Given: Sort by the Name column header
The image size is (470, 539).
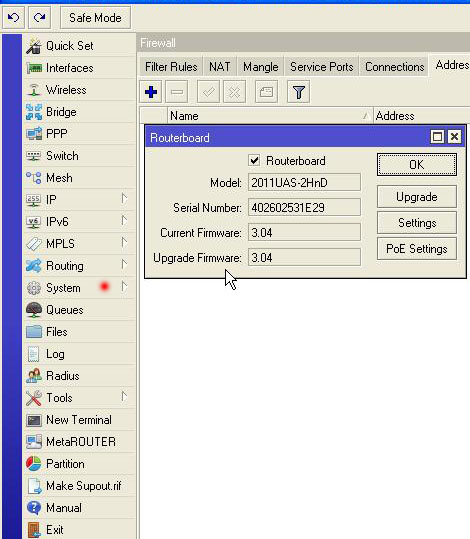Looking at the screenshot, I should coord(270,116).
